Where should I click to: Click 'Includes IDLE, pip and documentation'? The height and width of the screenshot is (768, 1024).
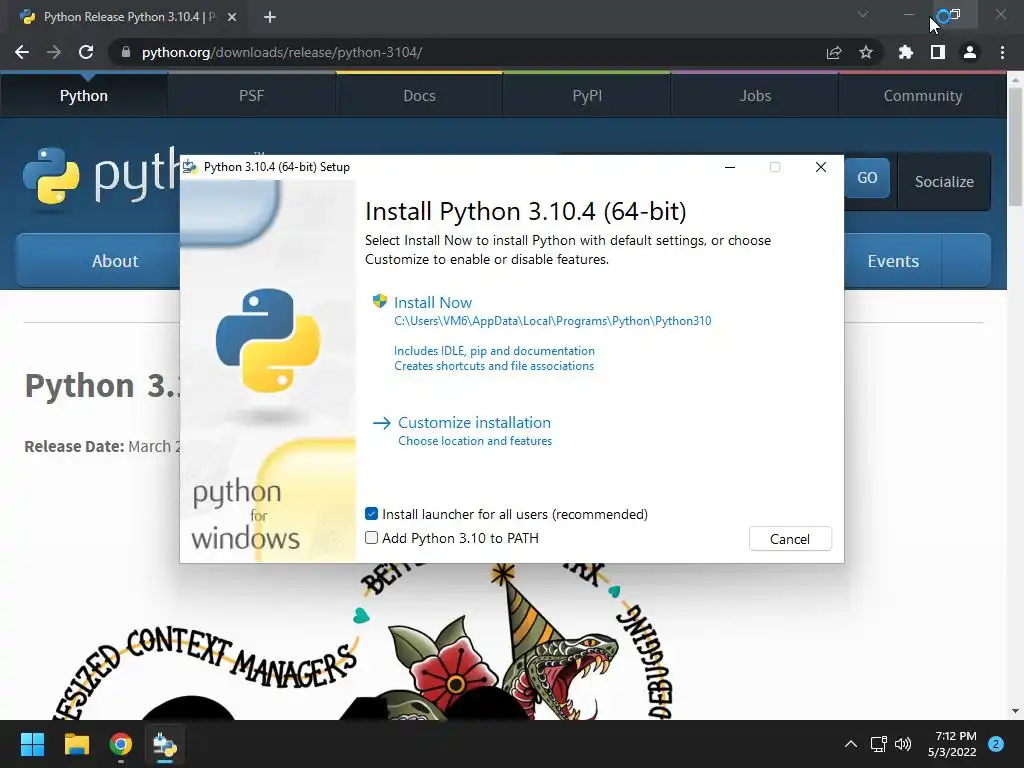pyautogui.click(x=494, y=351)
